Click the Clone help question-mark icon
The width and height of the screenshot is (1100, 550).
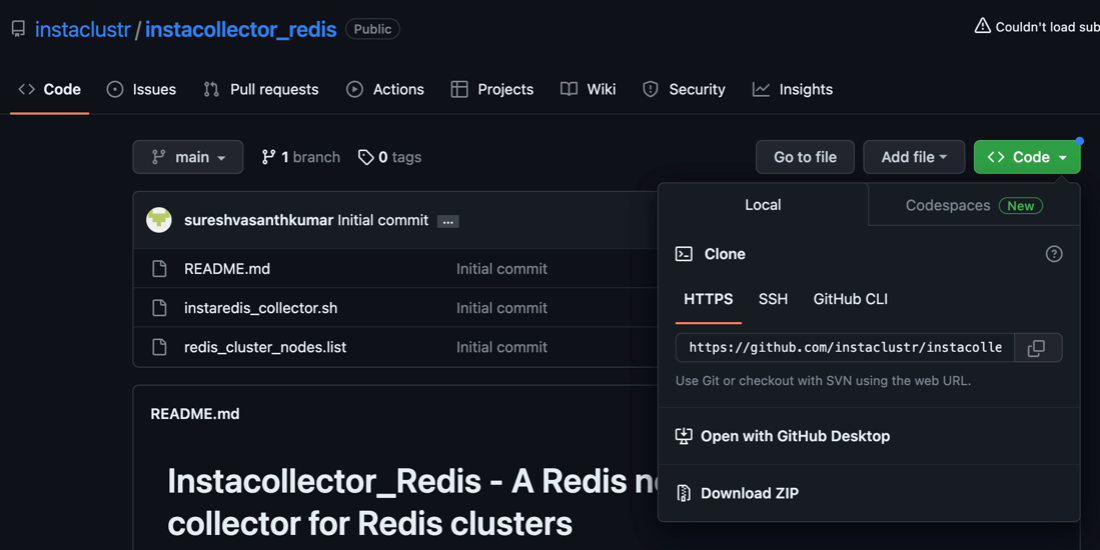click(x=1054, y=254)
